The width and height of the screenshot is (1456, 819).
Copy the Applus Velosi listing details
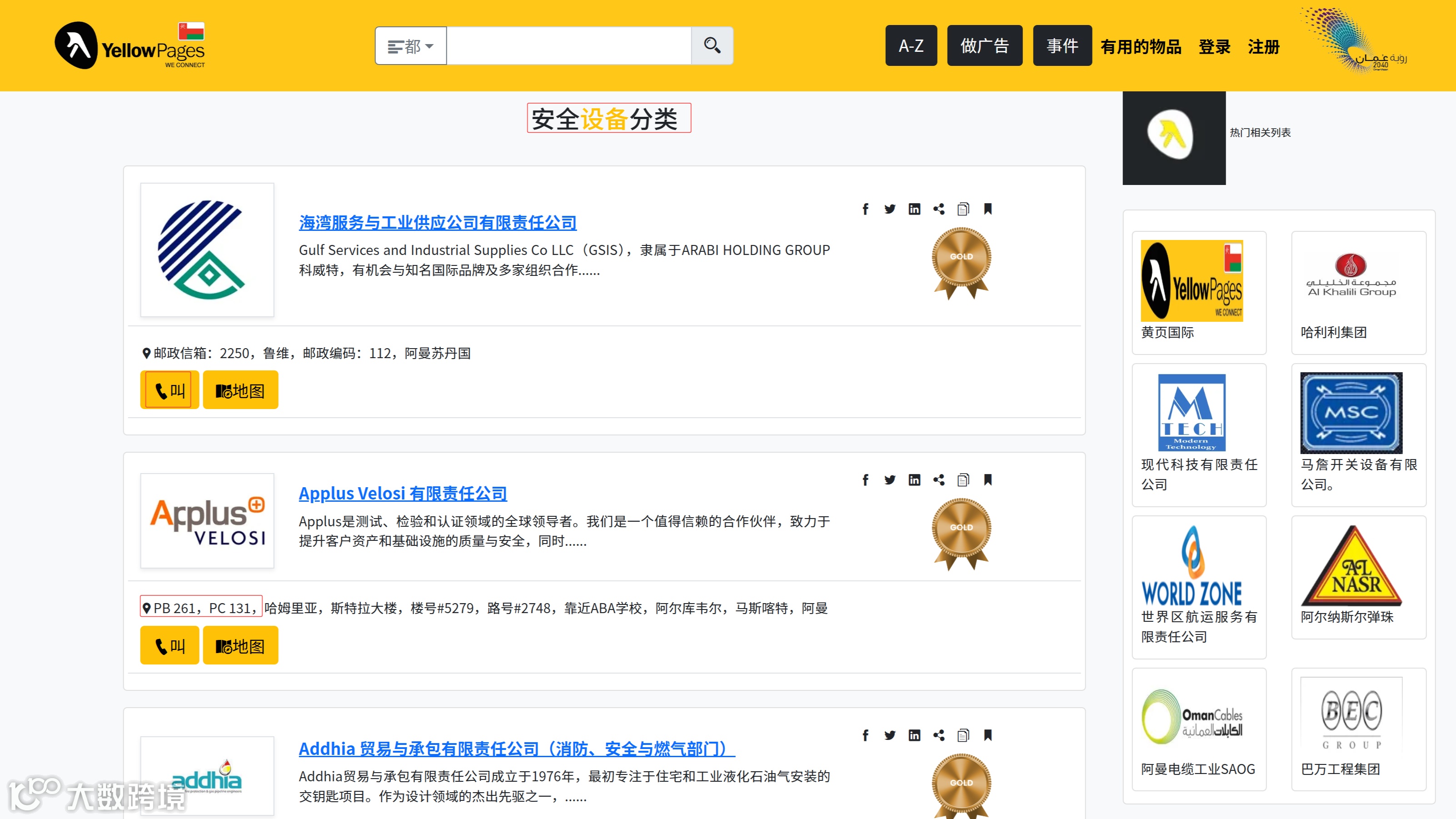coord(963,480)
